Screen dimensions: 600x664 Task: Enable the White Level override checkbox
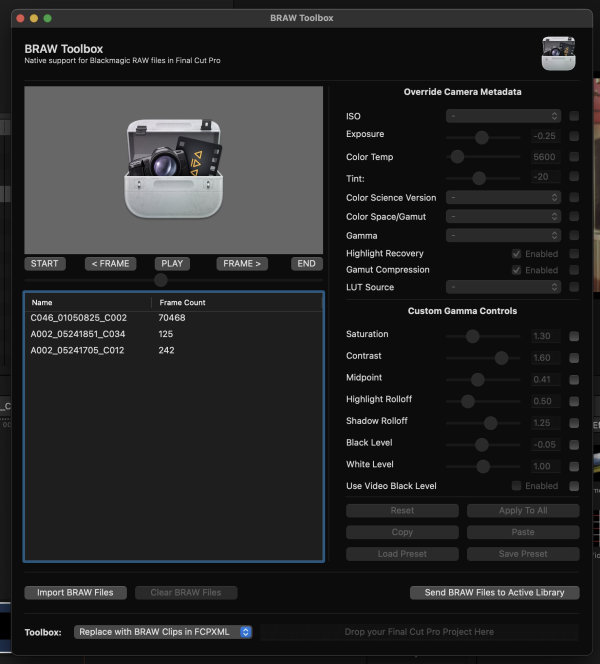coord(574,466)
